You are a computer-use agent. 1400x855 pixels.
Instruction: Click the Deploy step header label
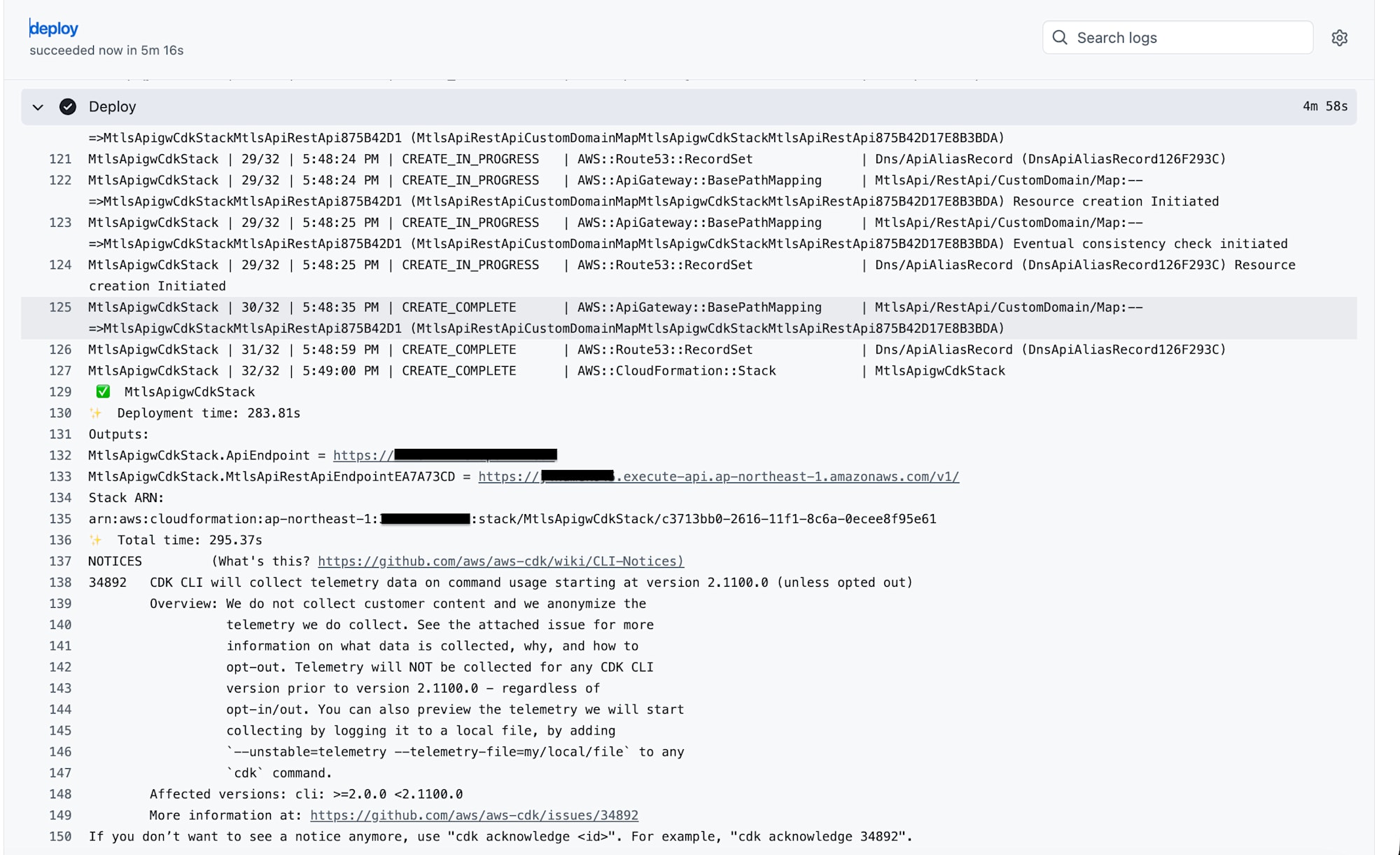[112, 106]
